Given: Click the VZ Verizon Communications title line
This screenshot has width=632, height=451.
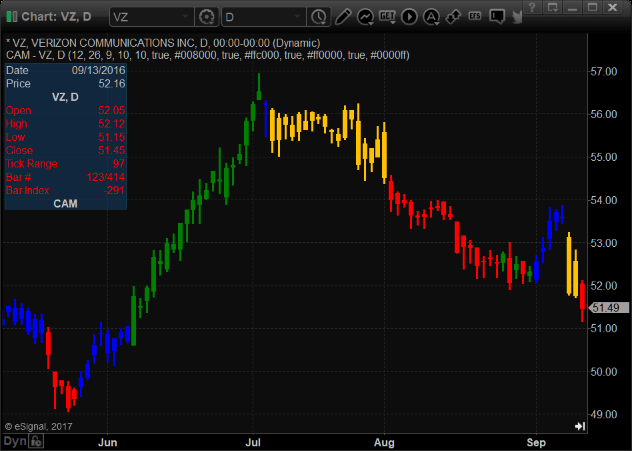Looking at the screenshot, I should pyautogui.click(x=163, y=43).
